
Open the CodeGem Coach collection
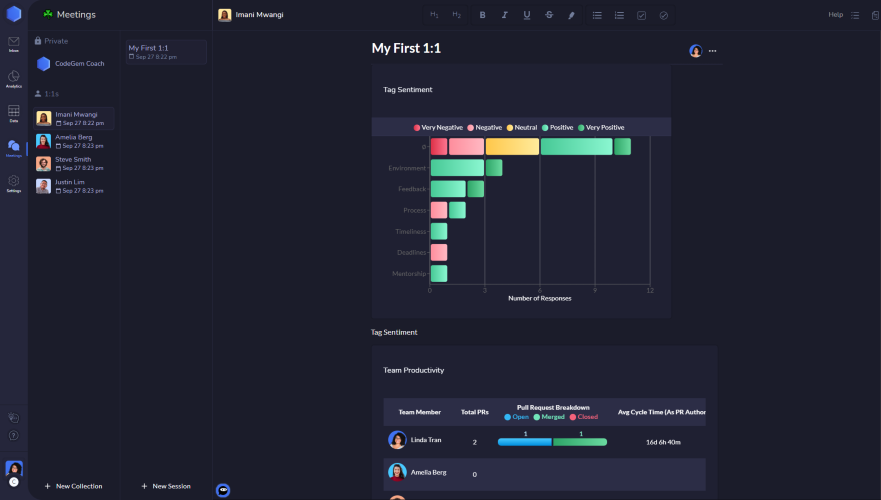pyautogui.click(x=71, y=63)
